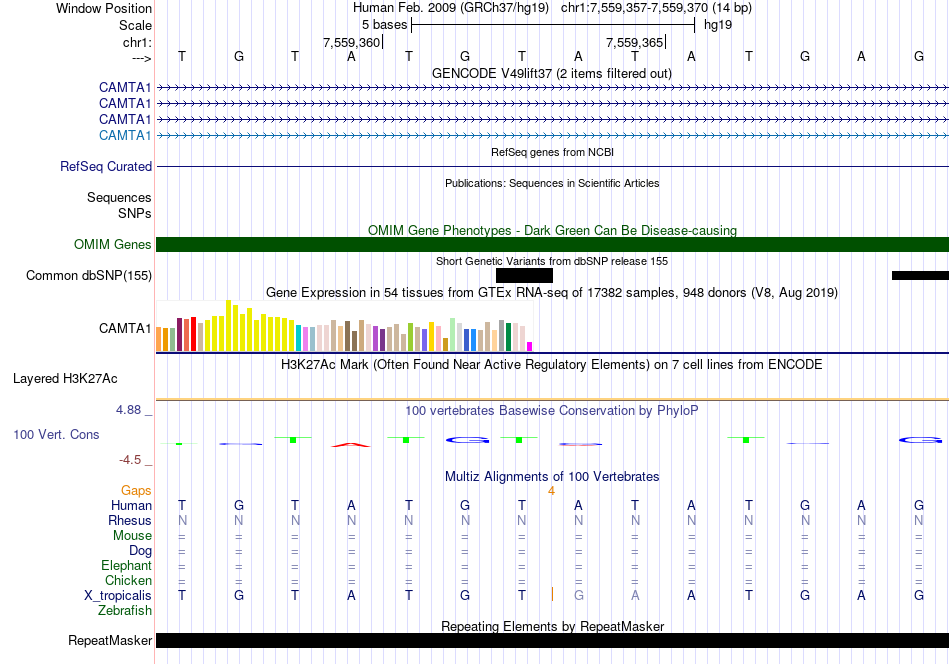Image resolution: width=950 pixels, height=664 pixels.
Task: Click the Layered H3K27Ac label
Action: click(65, 379)
